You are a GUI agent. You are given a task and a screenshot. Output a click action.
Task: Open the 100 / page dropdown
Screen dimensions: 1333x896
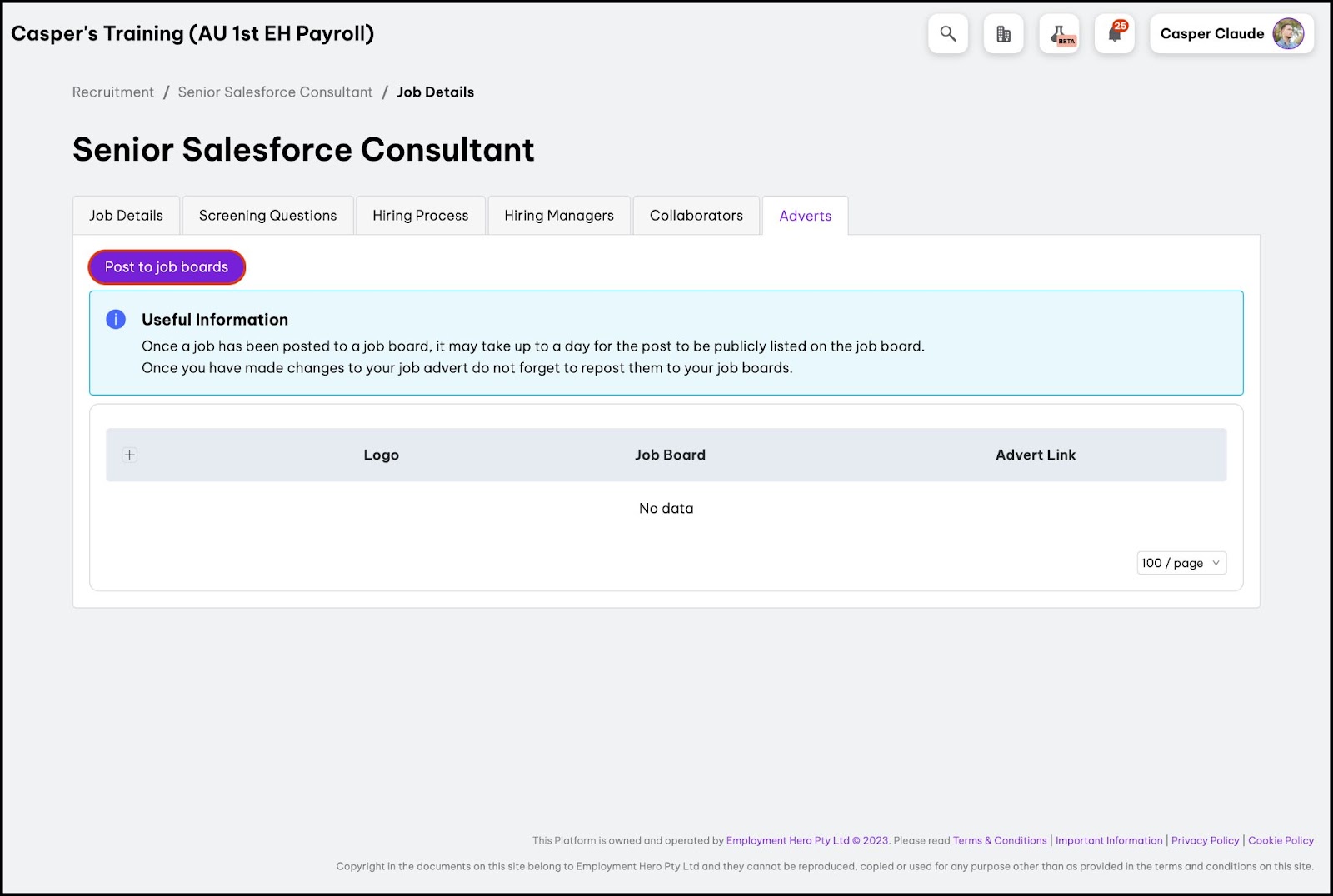point(1181,563)
